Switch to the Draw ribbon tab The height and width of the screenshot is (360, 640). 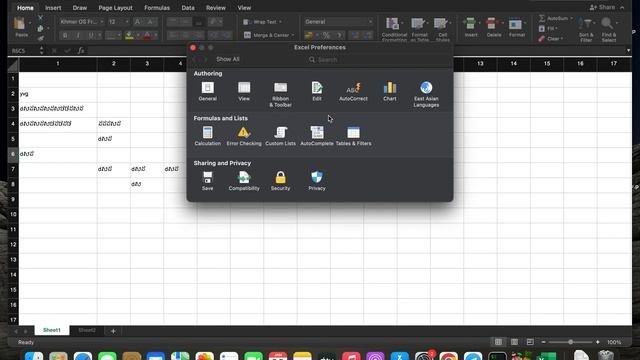pyautogui.click(x=80, y=8)
